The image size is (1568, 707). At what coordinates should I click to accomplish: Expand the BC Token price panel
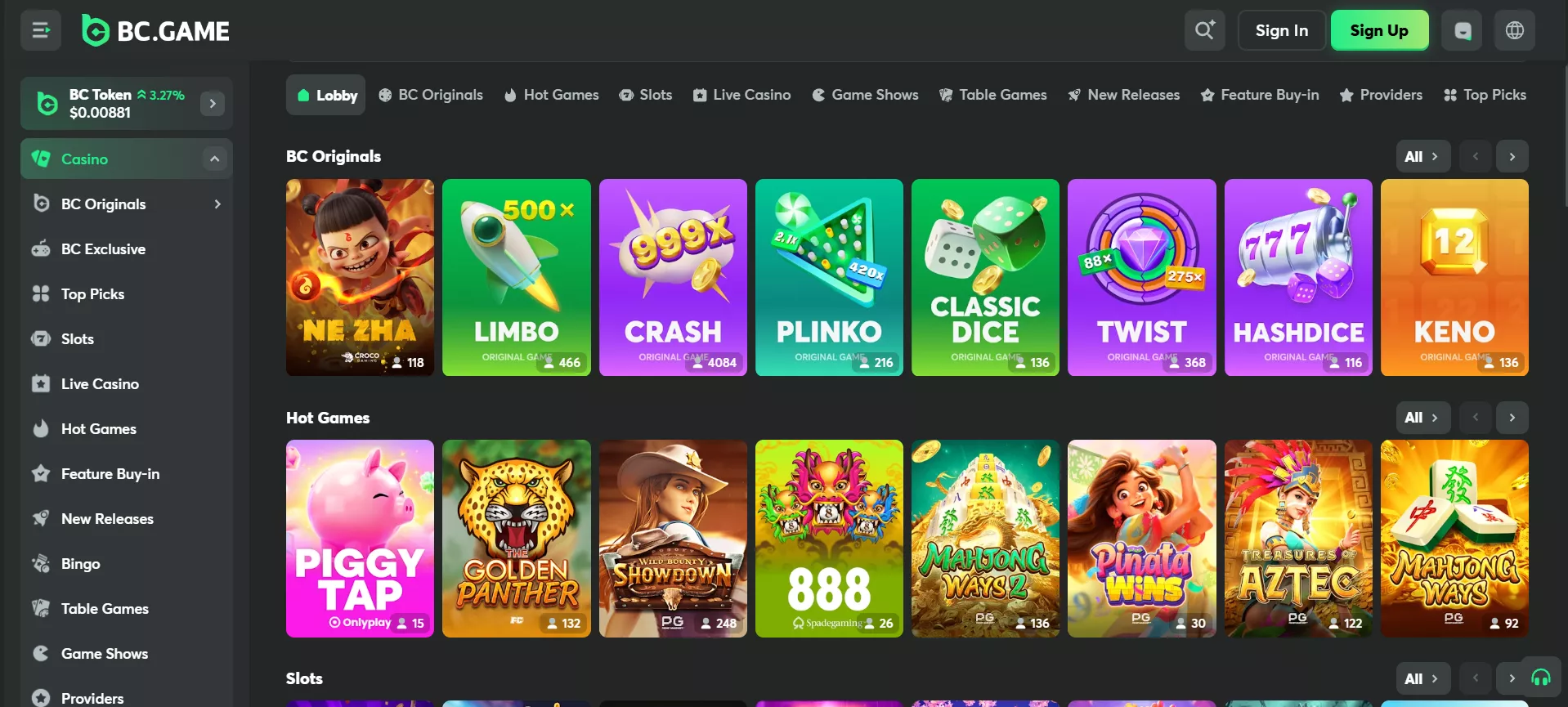point(213,104)
